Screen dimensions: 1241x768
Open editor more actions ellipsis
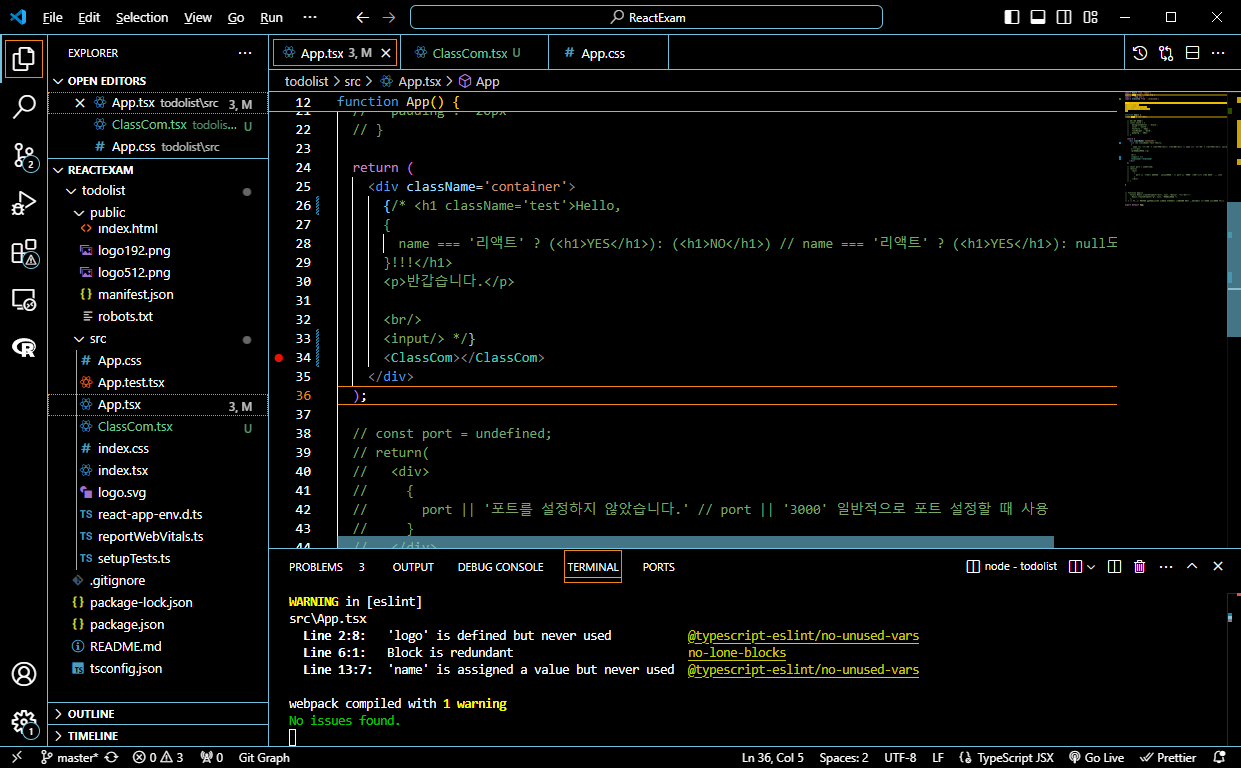click(1218, 53)
